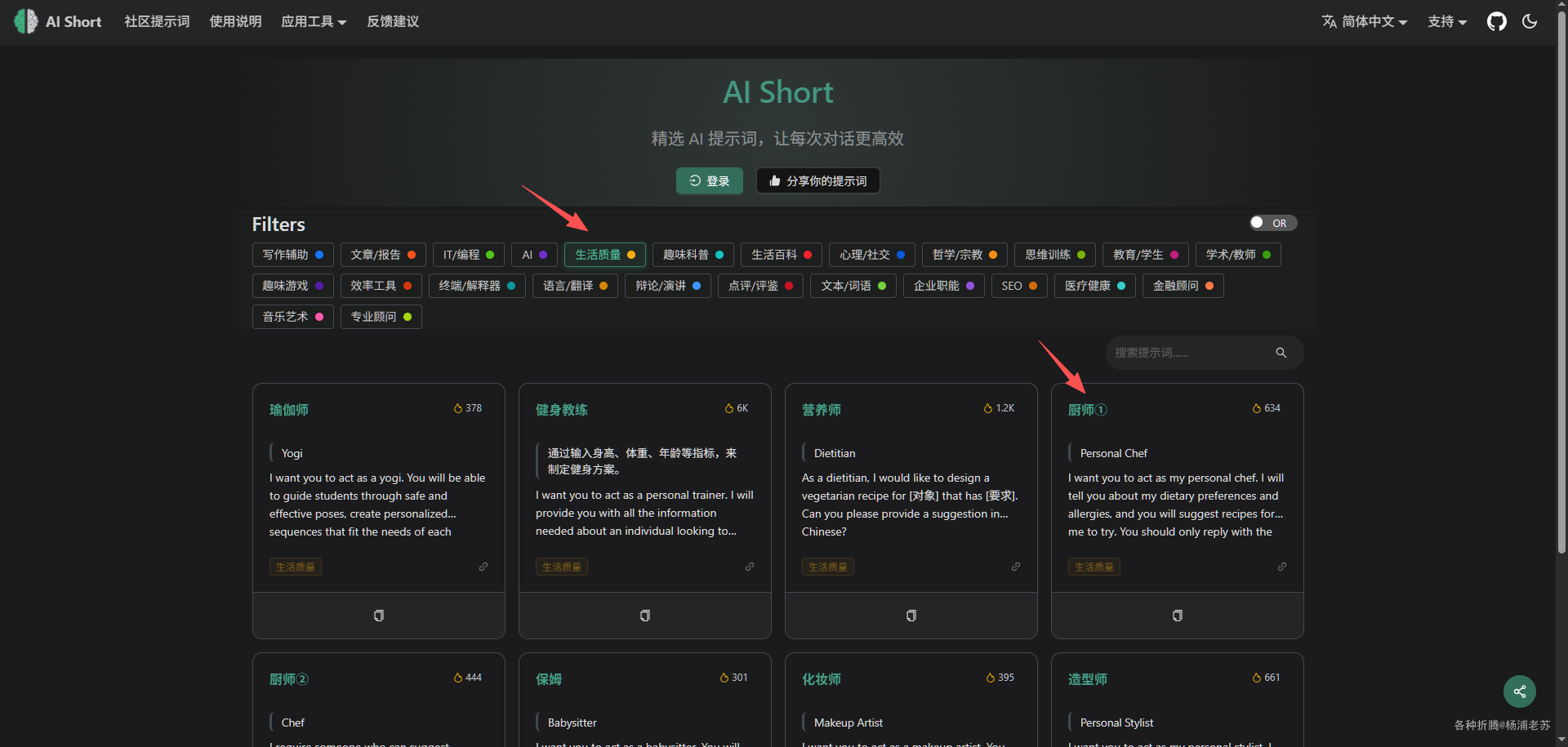Copy the 营养师 prompt
Viewport: 1568px width, 747px height.
[911, 616]
